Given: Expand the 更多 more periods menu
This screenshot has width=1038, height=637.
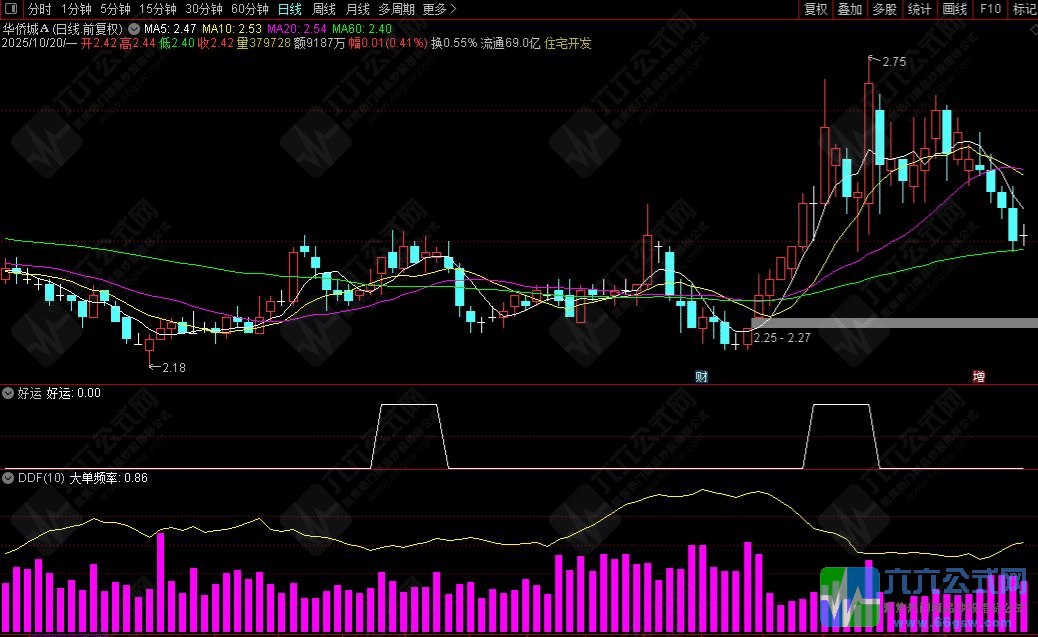Looking at the screenshot, I should pyautogui.click(x=439, y=9).
